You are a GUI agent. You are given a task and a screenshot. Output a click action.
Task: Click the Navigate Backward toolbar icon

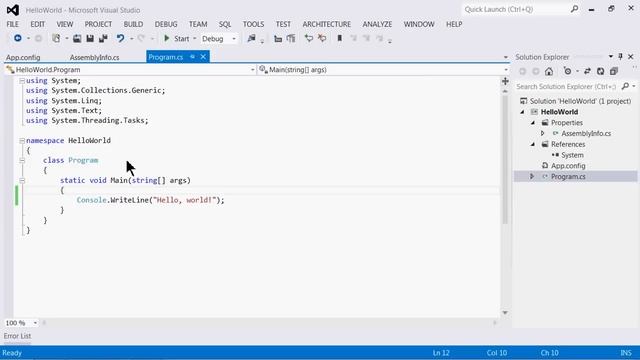pyautogui.click(x=18, y=38)
